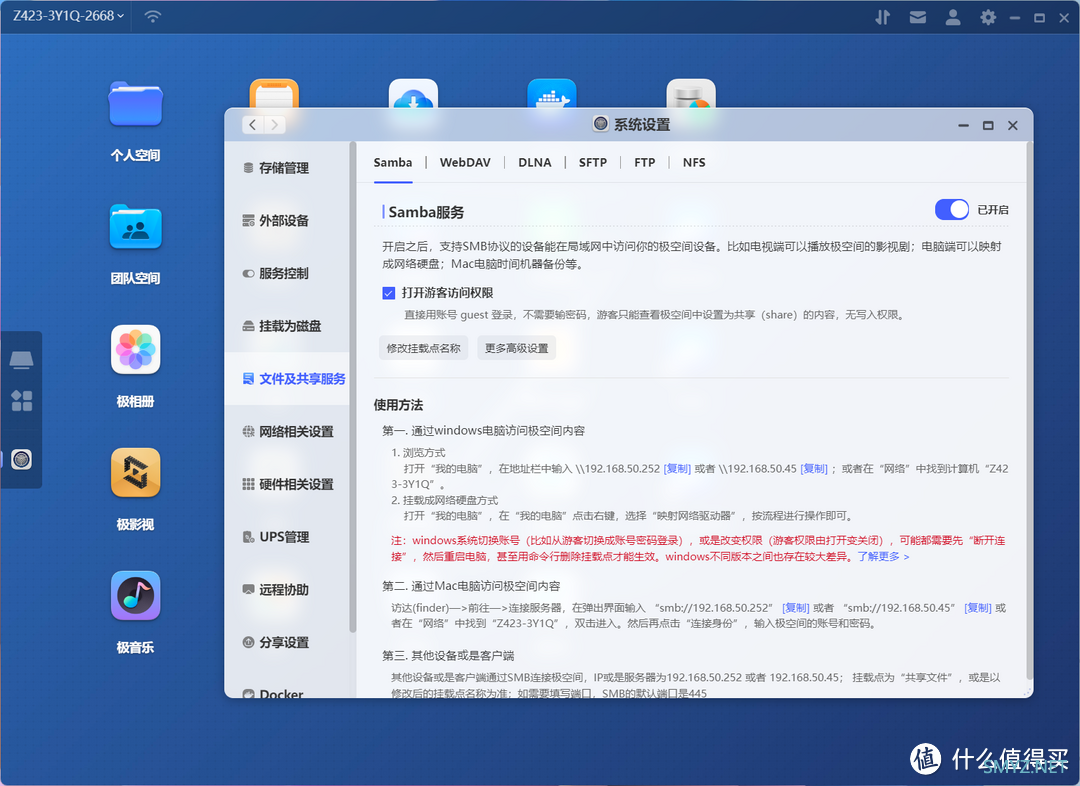The width and height of the screenshot is (1080, 786).
Task: Copy the \\192.168.50.45 address via 复制
Action: tap(813, 468)
